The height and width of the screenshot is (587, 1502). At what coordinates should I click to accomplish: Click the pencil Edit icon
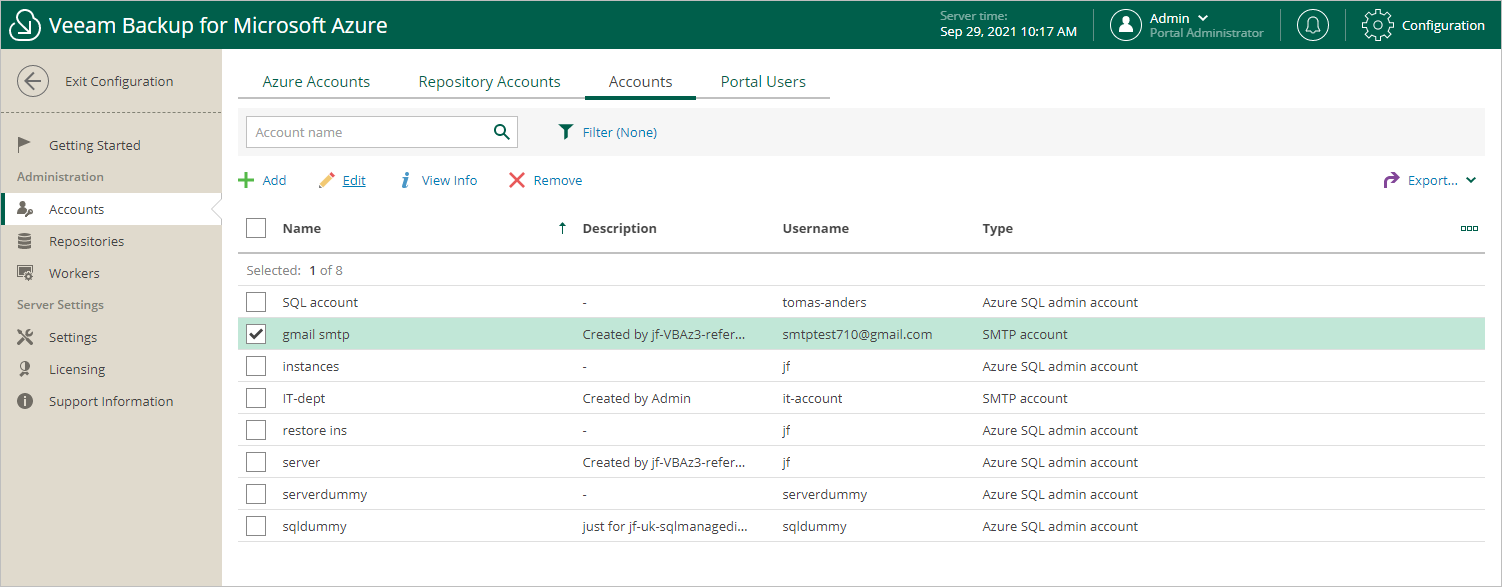(x=326, y=180)
